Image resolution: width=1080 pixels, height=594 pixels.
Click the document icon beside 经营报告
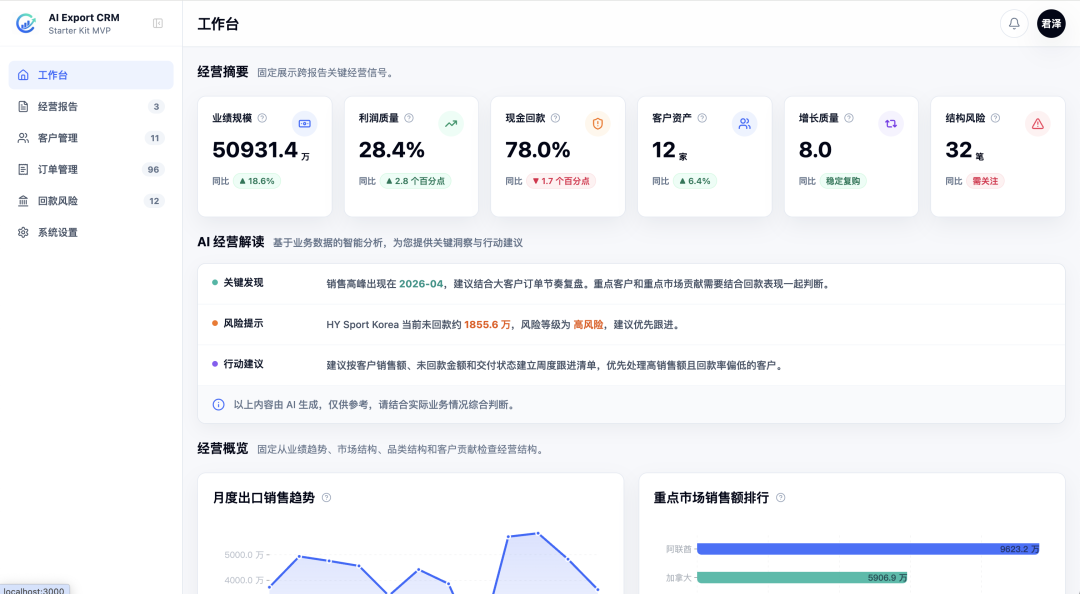tap(23, 107)
